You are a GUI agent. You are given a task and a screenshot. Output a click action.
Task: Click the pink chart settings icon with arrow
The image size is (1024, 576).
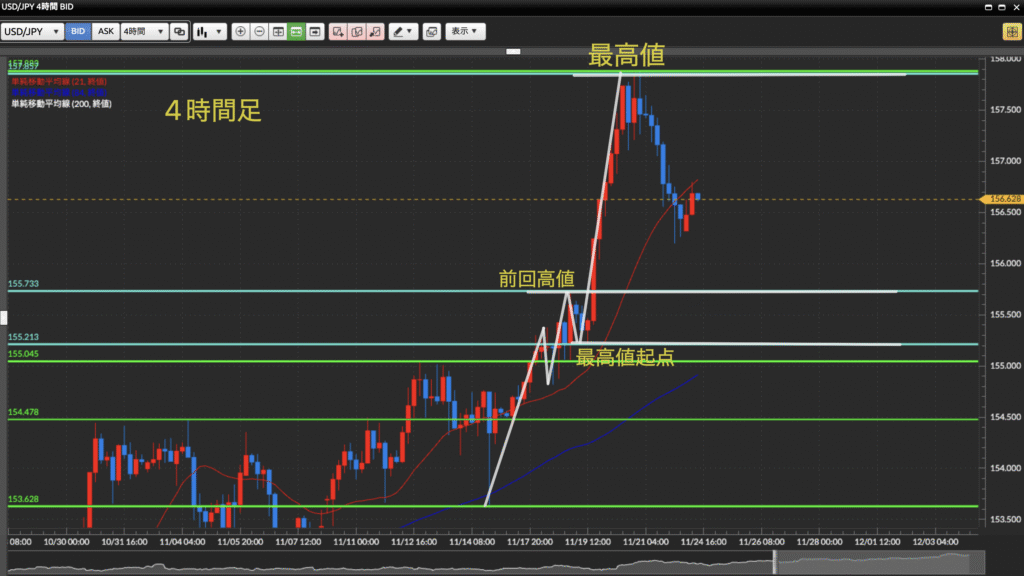point(374,32)
